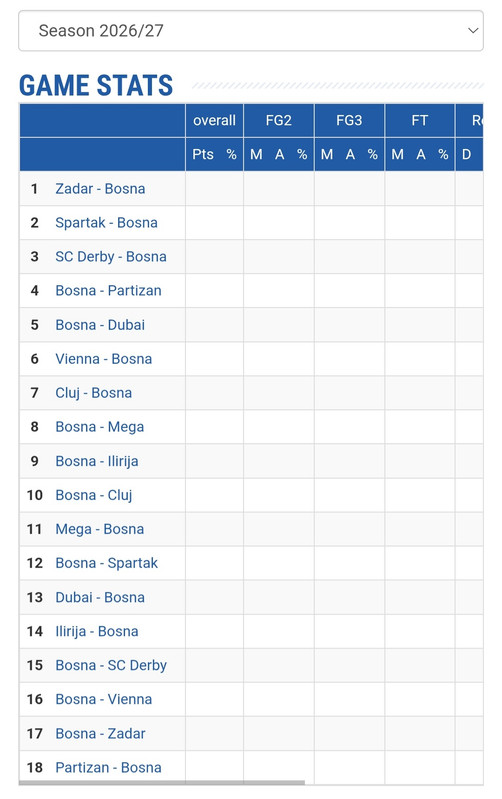Open the Spartak - Bosna game link
The height and width of the screenshot is (799, 502).
pyautogui.click(x=107, y=223)
